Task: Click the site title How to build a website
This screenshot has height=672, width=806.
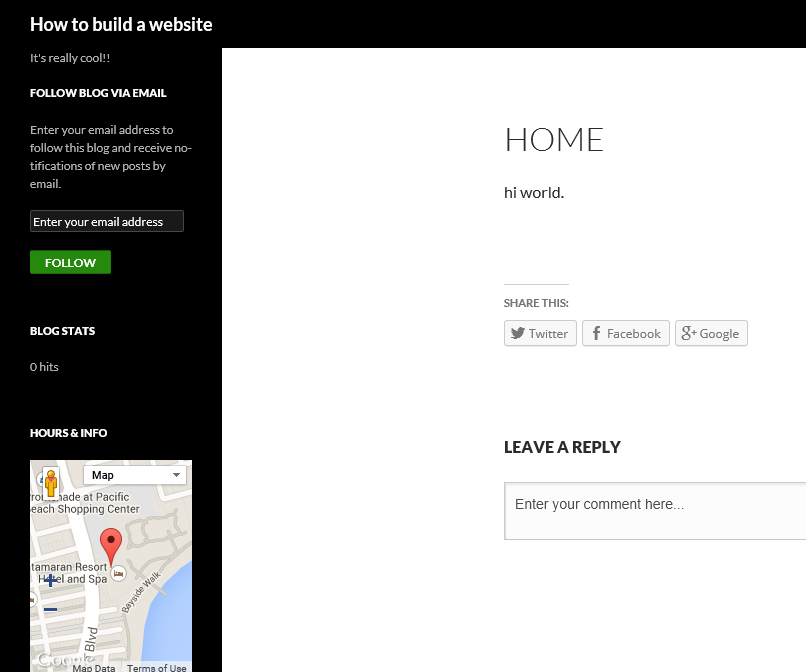Action: click(121, 24)
